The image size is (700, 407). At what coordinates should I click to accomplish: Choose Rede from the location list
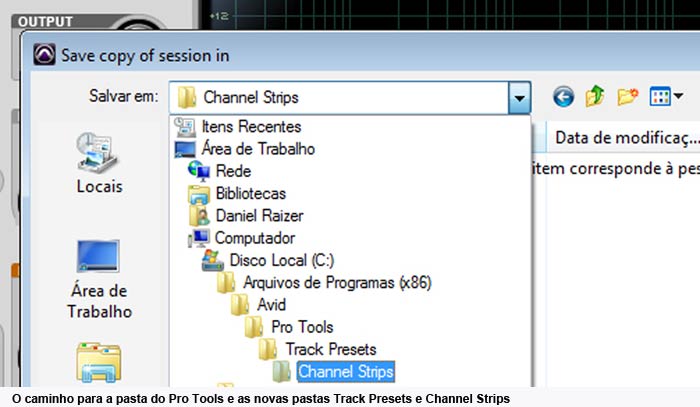click(233, 171)
